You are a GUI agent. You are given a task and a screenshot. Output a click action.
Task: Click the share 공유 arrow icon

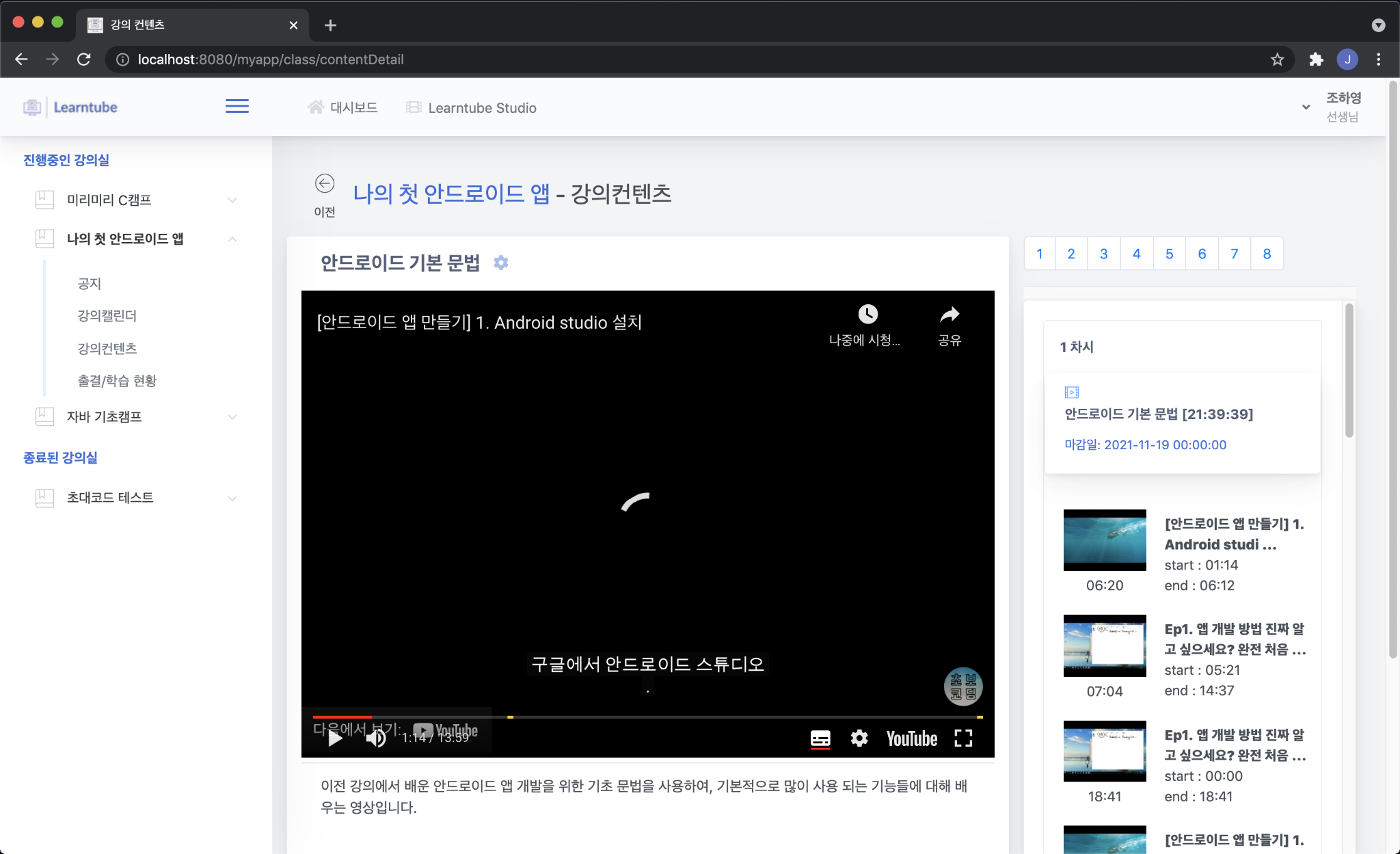[950, 315]
